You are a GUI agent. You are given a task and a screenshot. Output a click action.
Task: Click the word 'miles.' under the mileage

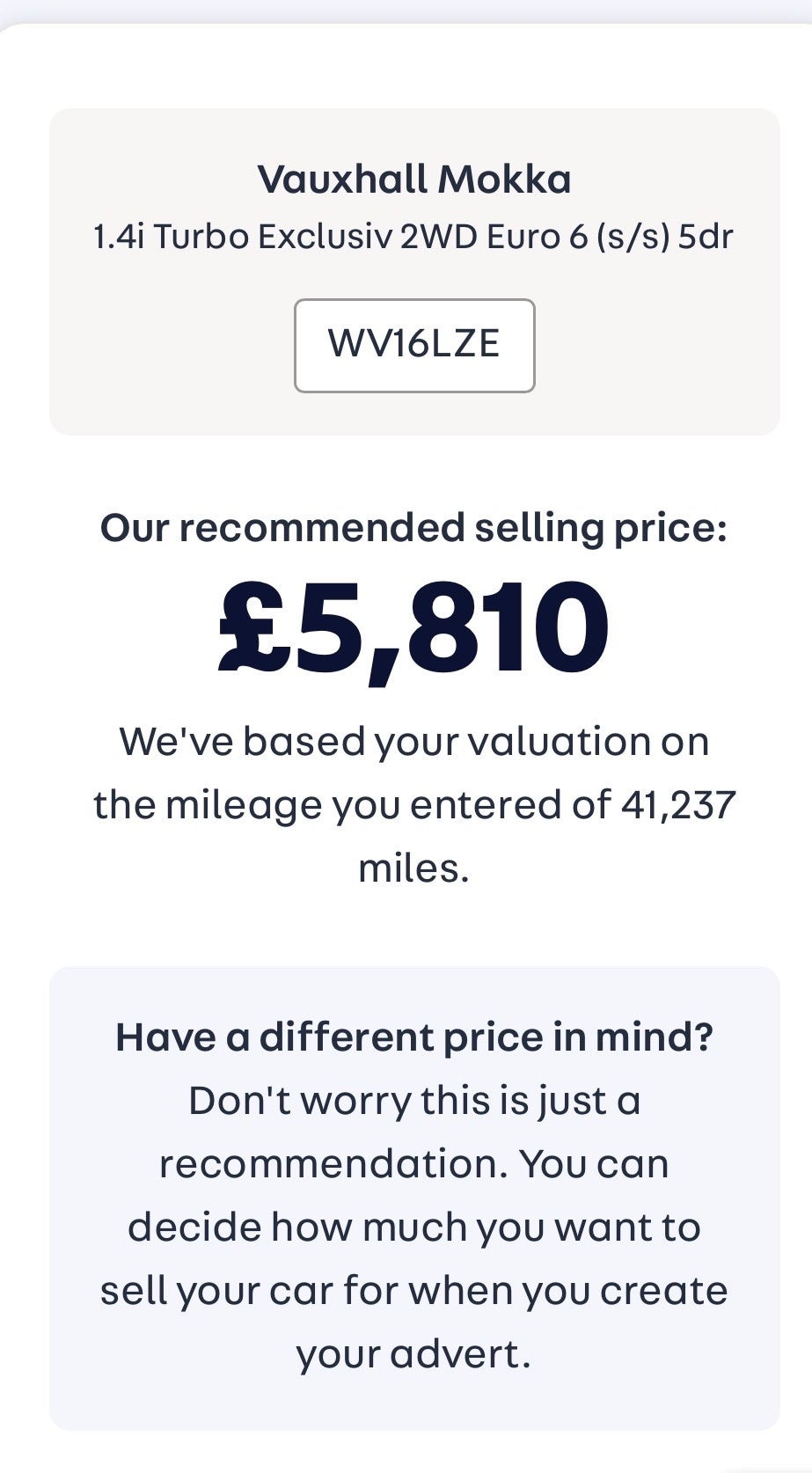point(413,868)
